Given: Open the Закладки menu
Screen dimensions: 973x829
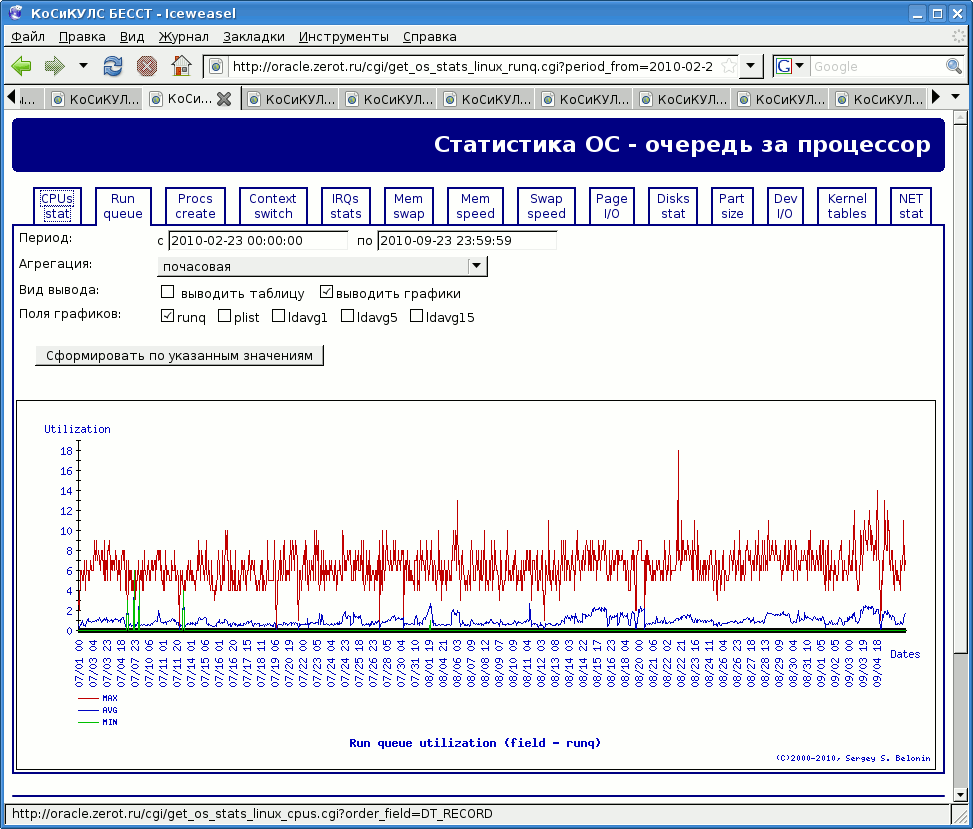Looking at the screenshot, I should point(254,37).
